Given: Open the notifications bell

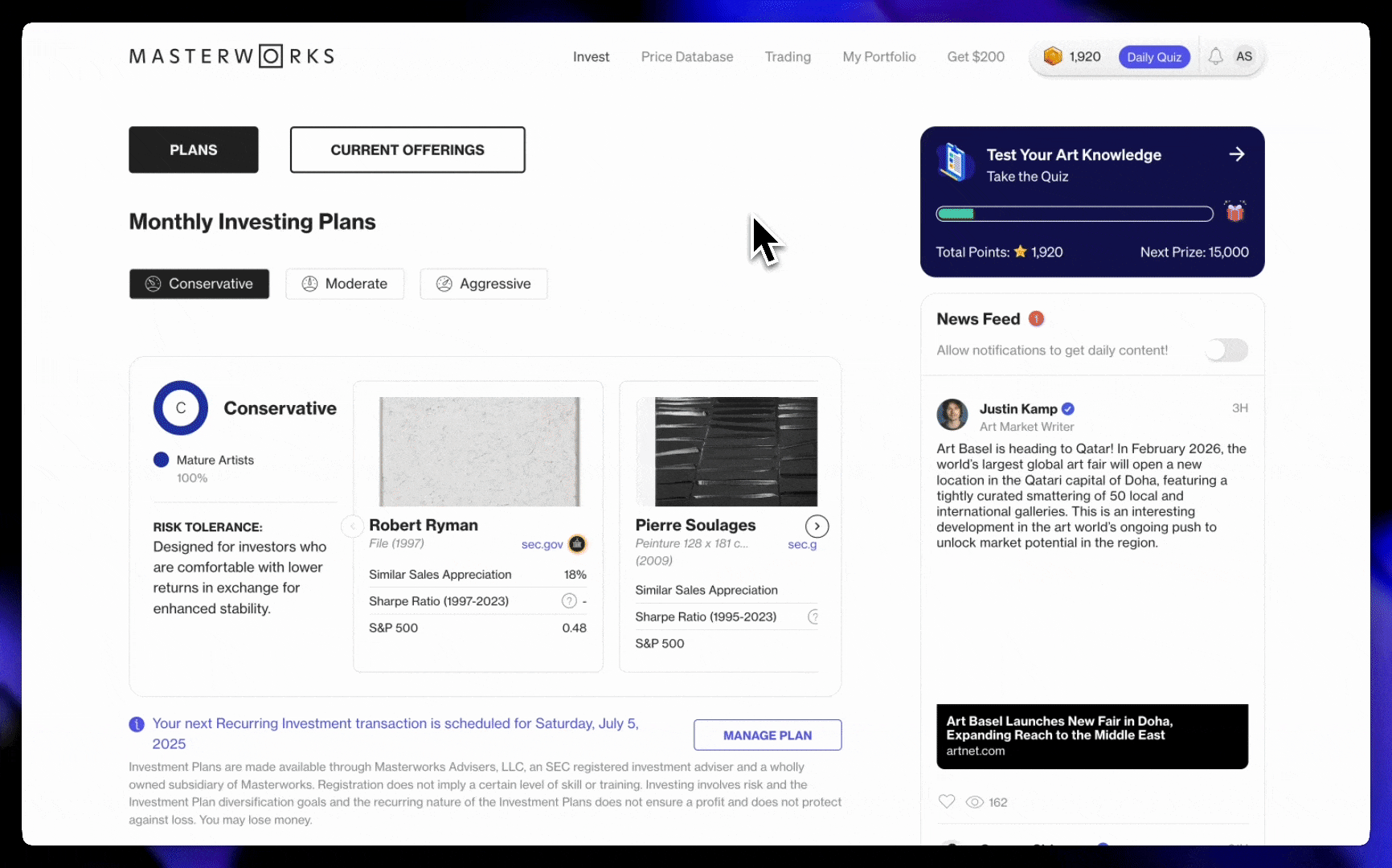Looking at the screenshot, I should [1216, 56].
